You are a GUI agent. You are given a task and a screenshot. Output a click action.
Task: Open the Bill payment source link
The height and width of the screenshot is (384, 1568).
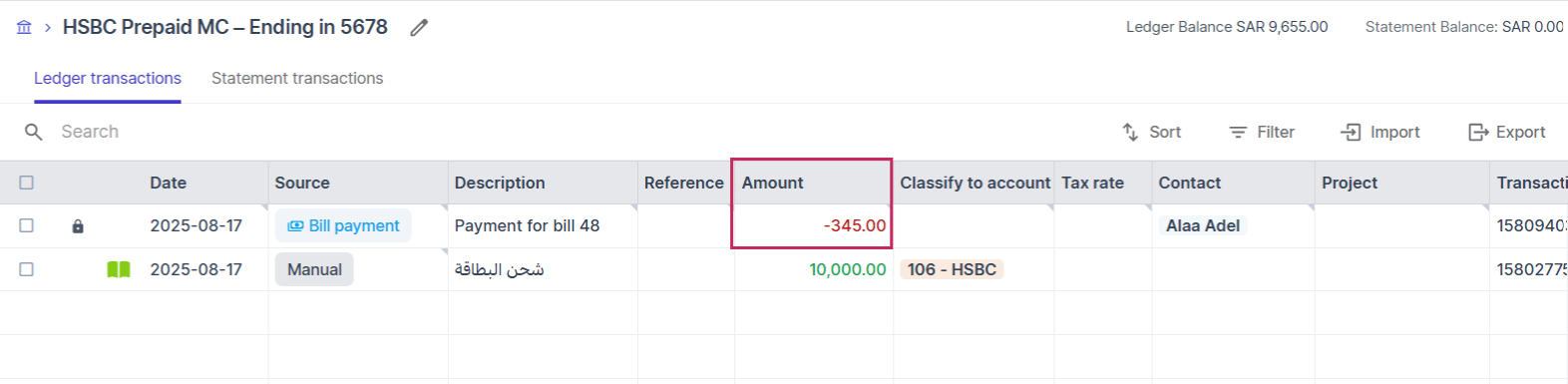pyautogui.click(x=343, y=225)
